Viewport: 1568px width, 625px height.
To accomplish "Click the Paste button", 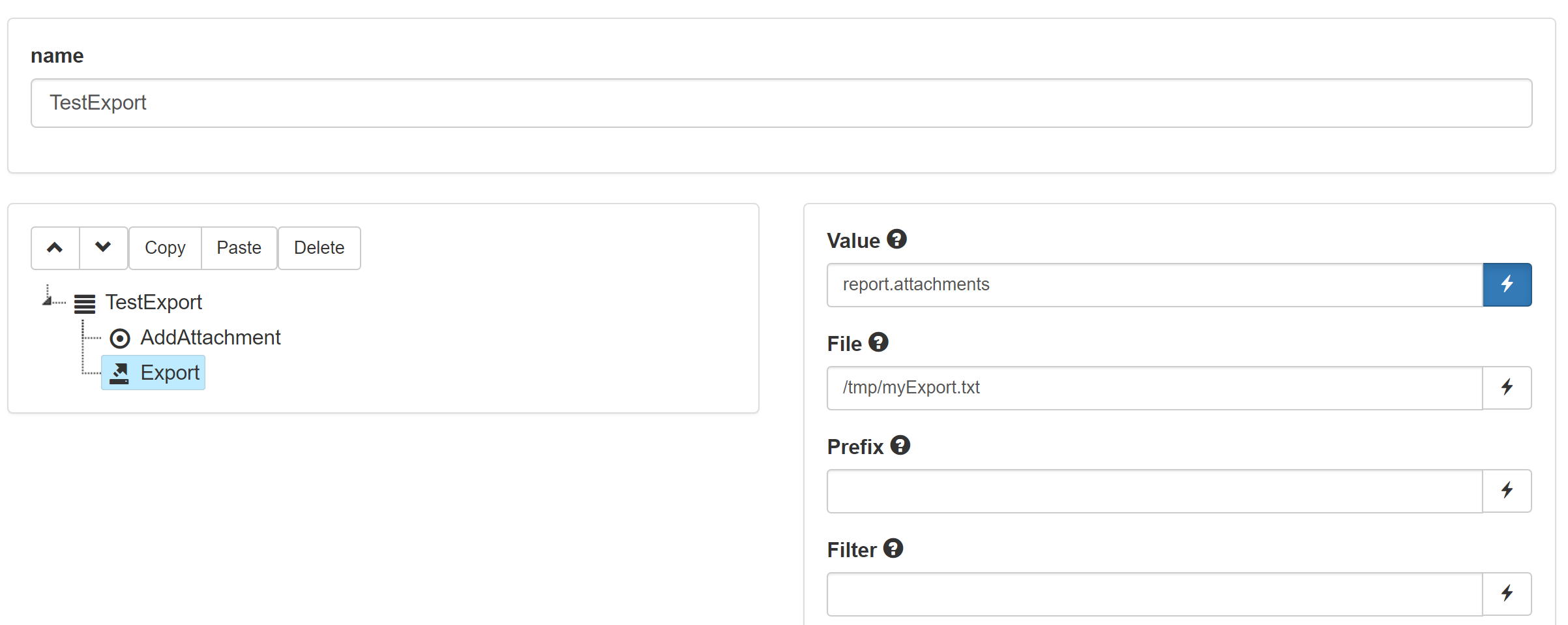I will (x=239, y=248).
